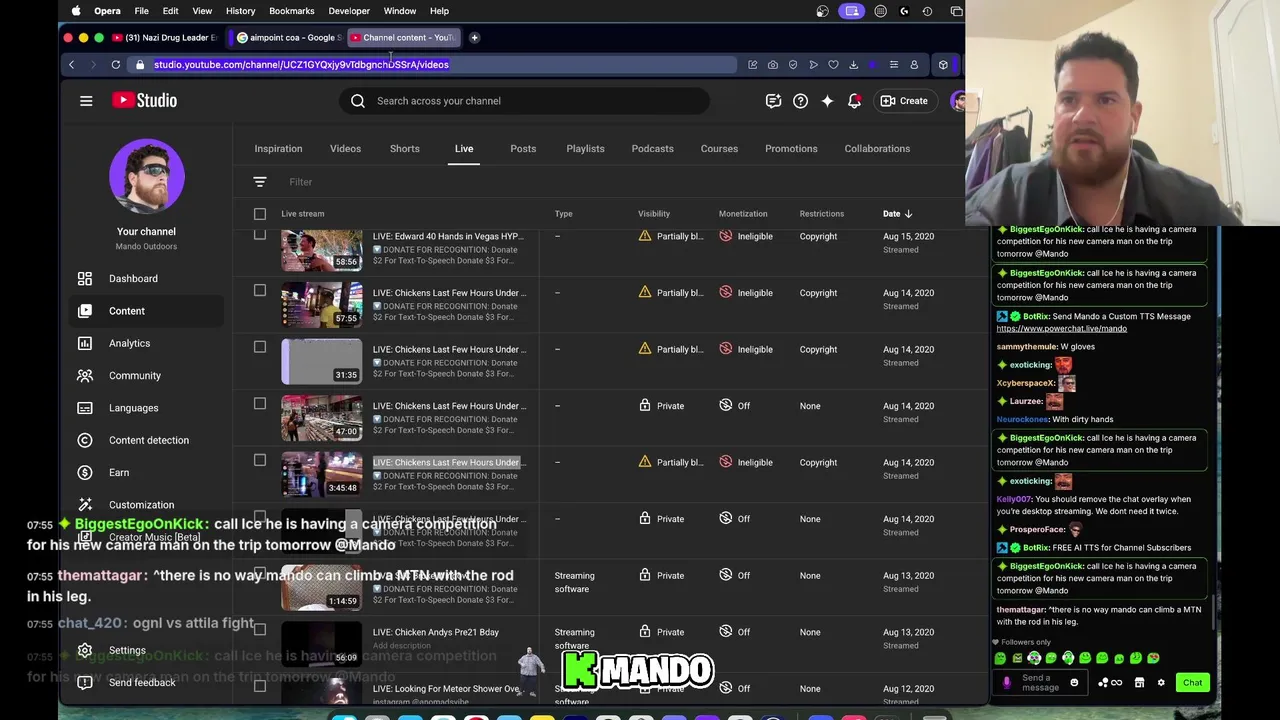Open the Inspiration tab
Viewport: 1280px width, 720px height.
coord(278,149)
